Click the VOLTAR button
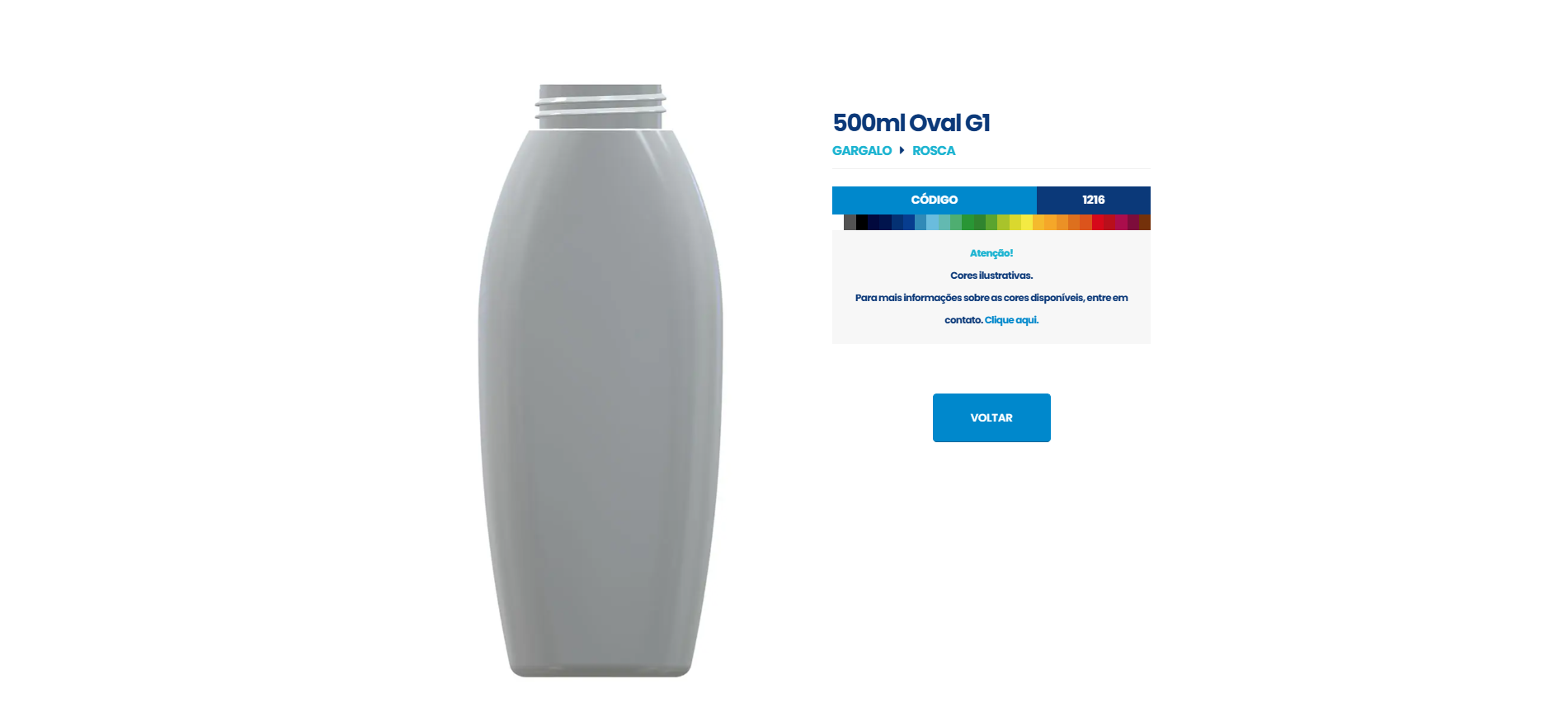This screenshot has width=1568, height=707. click(991, 417)
